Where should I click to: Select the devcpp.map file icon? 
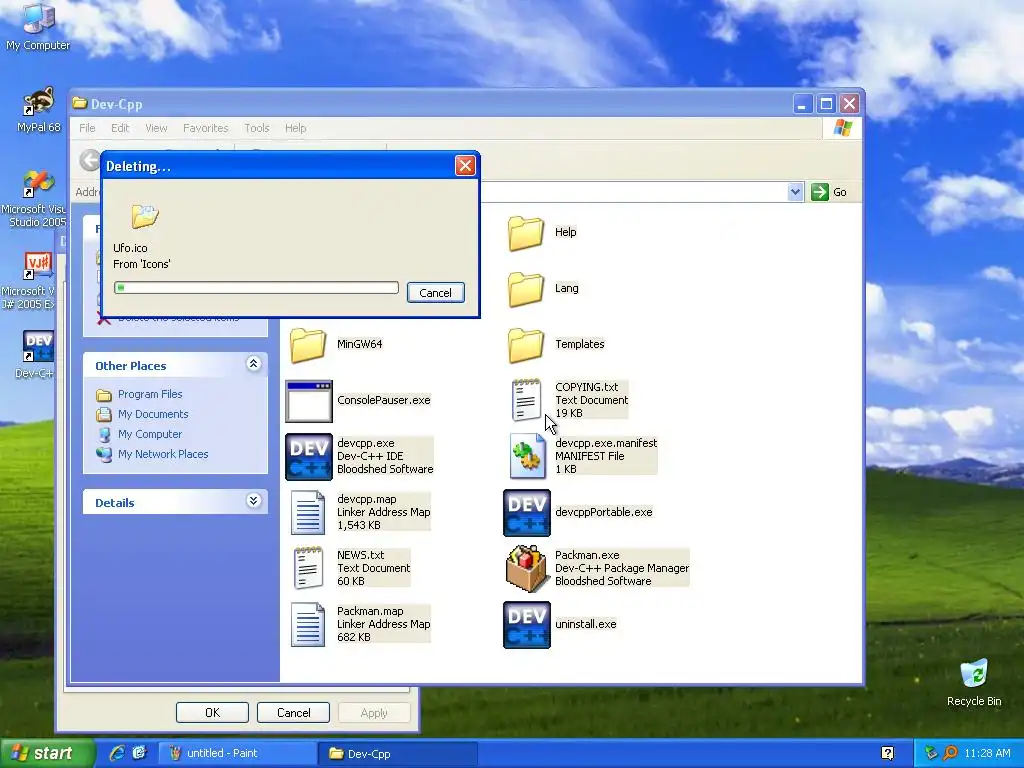tap(308, 513)
